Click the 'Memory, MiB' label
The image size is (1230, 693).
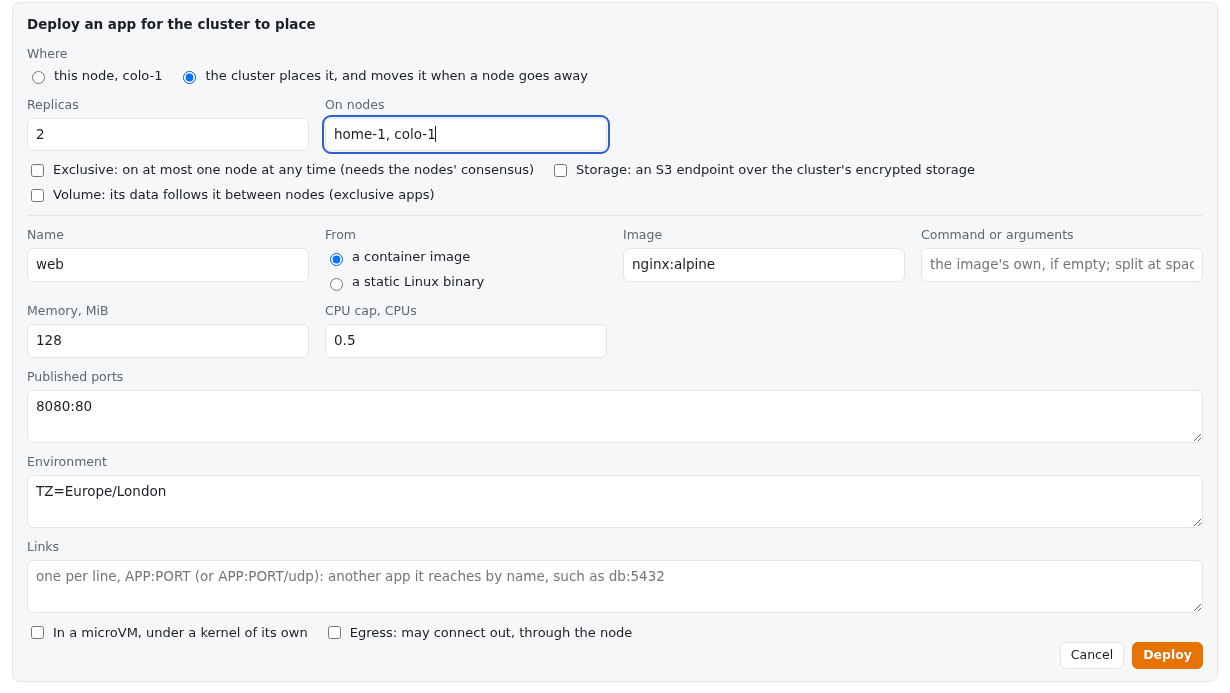68,311
